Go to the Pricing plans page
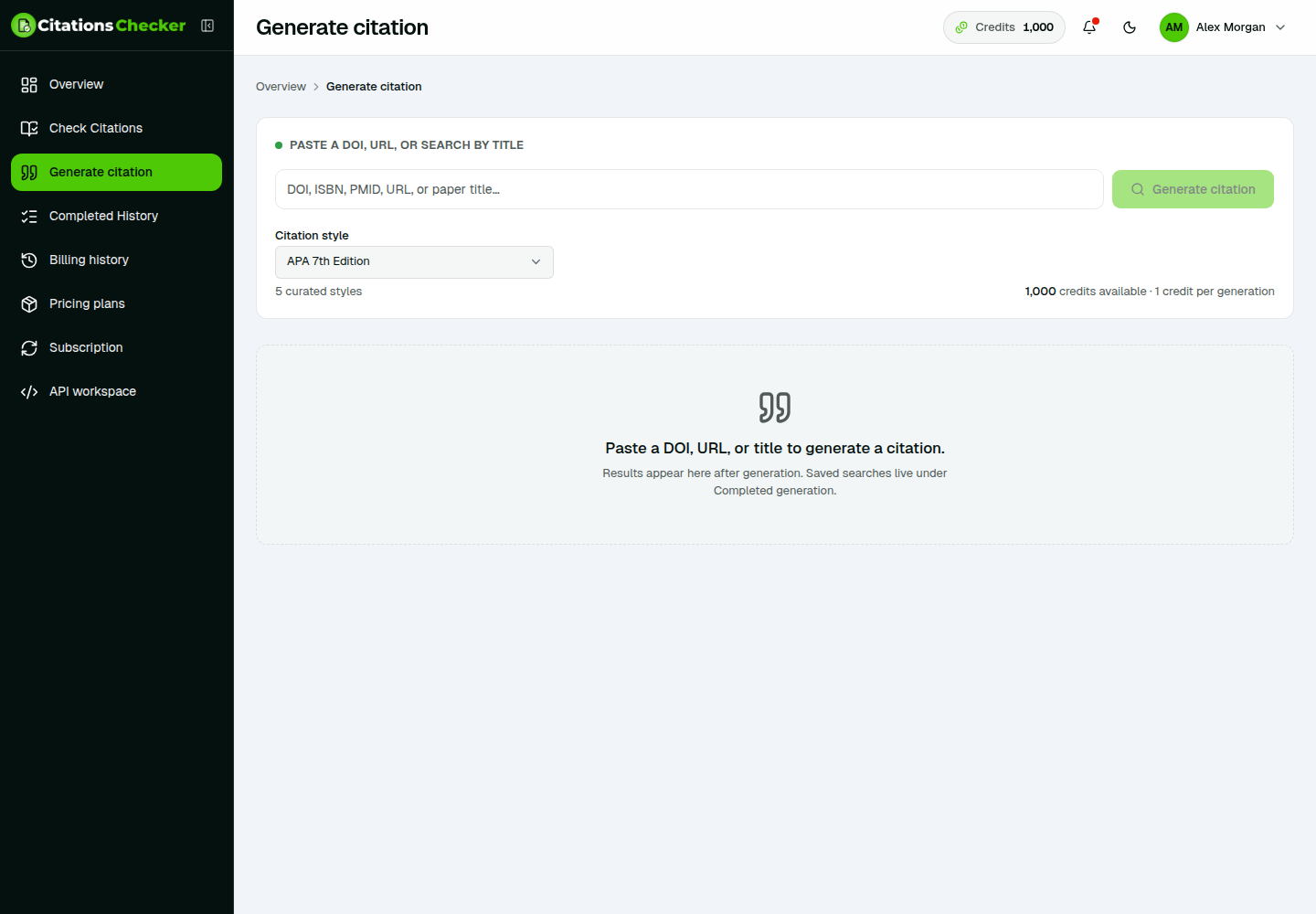 (116, 304)
